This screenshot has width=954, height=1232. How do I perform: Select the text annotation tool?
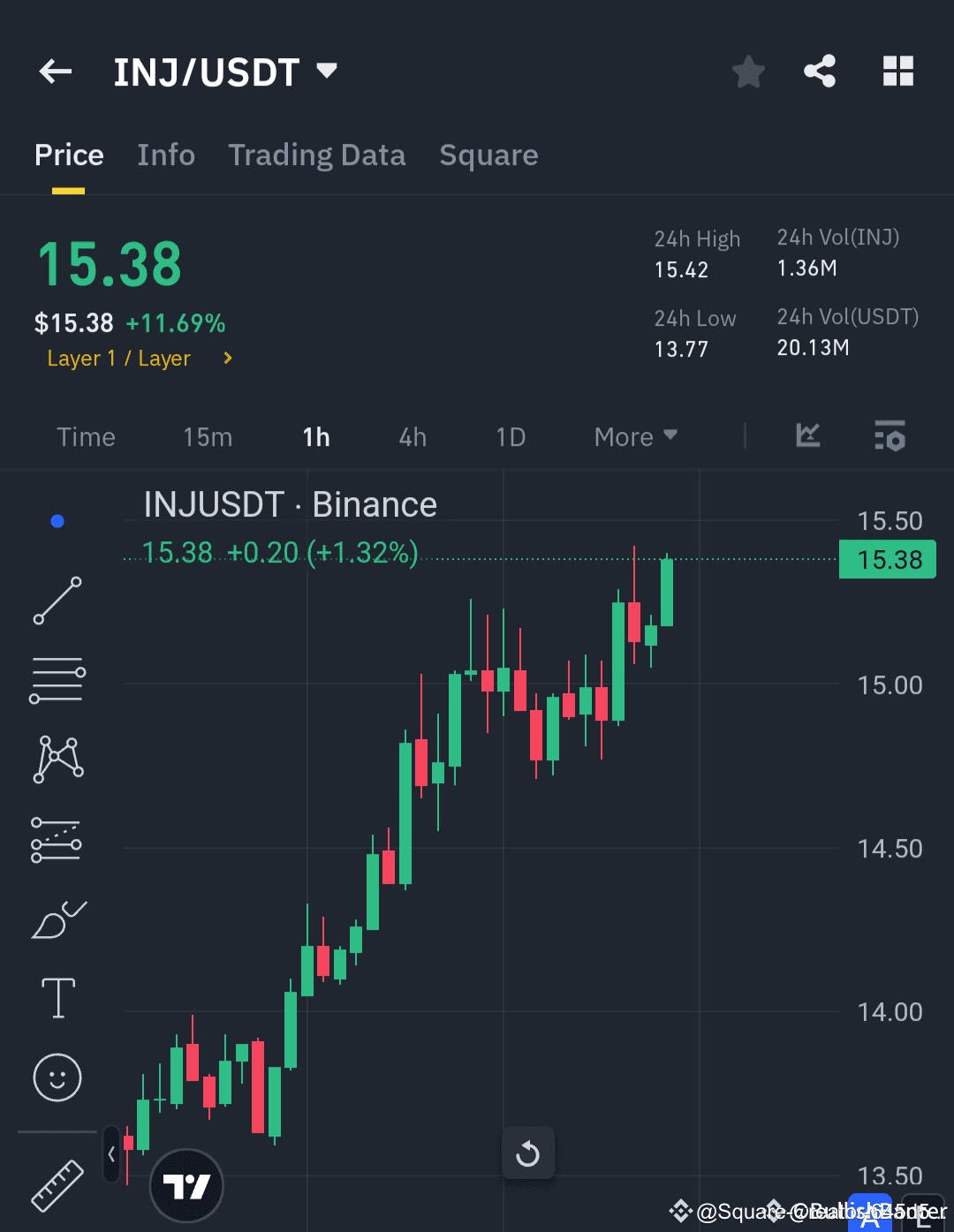pos(57,998)
